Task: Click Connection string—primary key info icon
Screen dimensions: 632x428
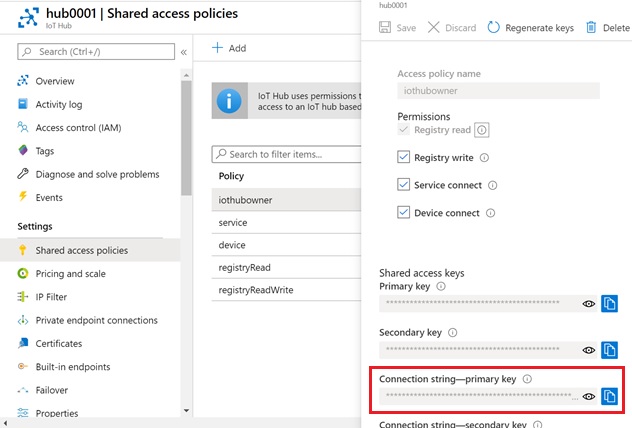Action: [x=527, y=379]
